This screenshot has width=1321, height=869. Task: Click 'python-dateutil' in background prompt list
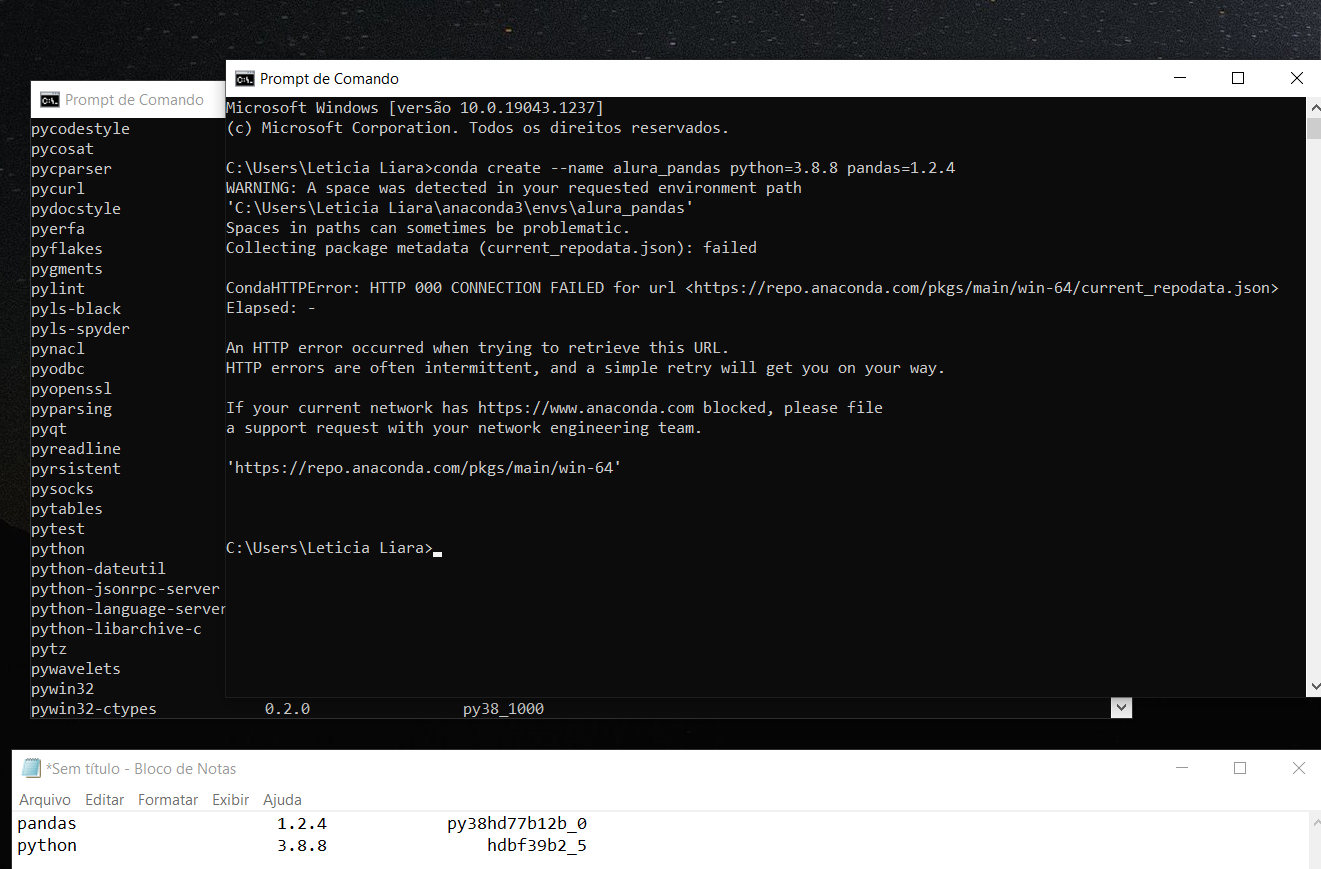(98, 569)
